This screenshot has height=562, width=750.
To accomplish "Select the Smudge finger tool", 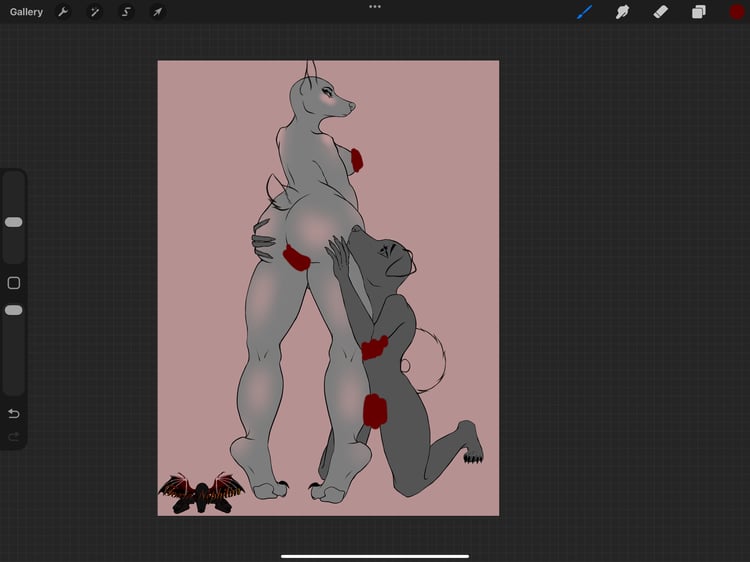I will coord(622,12).
